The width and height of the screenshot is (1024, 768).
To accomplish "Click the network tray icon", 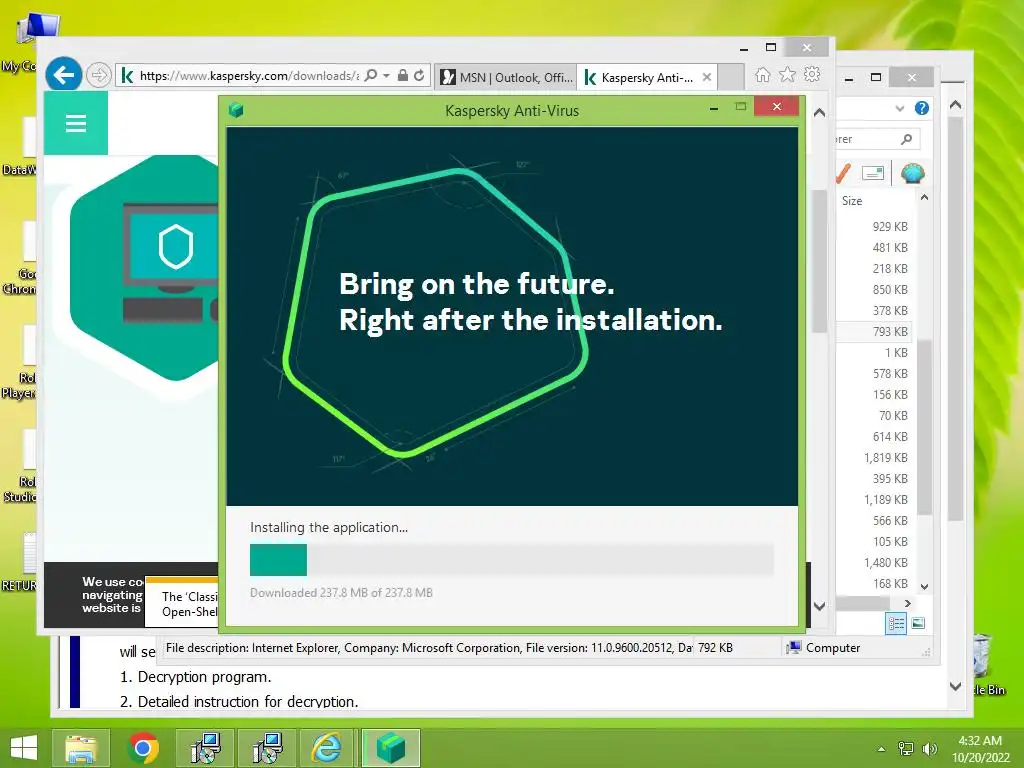I will point(906,749).
